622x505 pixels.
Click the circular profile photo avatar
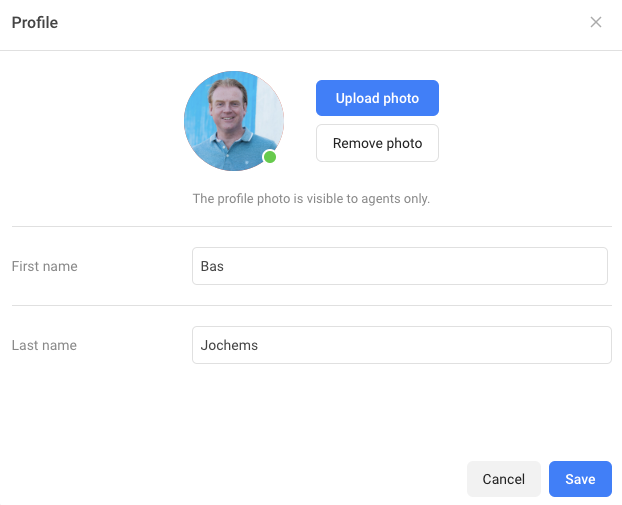[233, 120]
